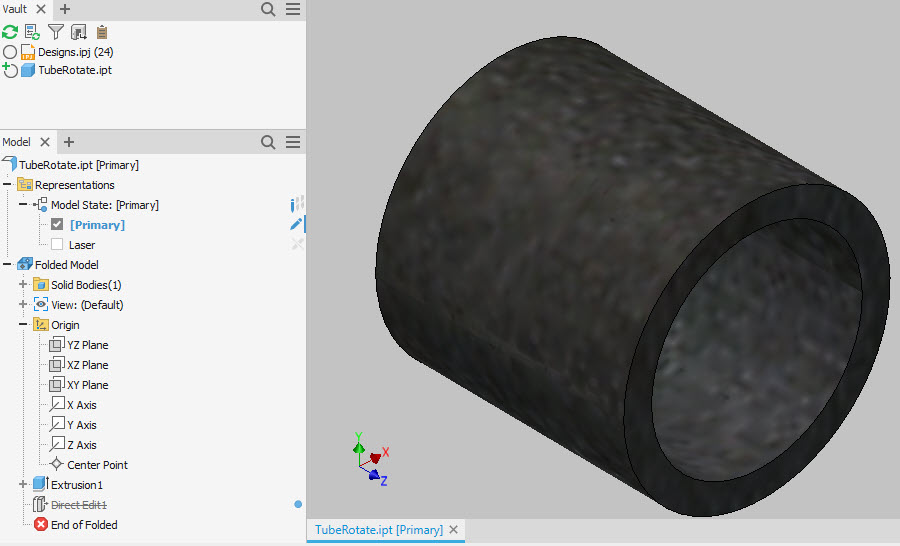This screenshot has height=546, width=900.
Task: Close the Vault panel tab
Action: click(41, 9)
